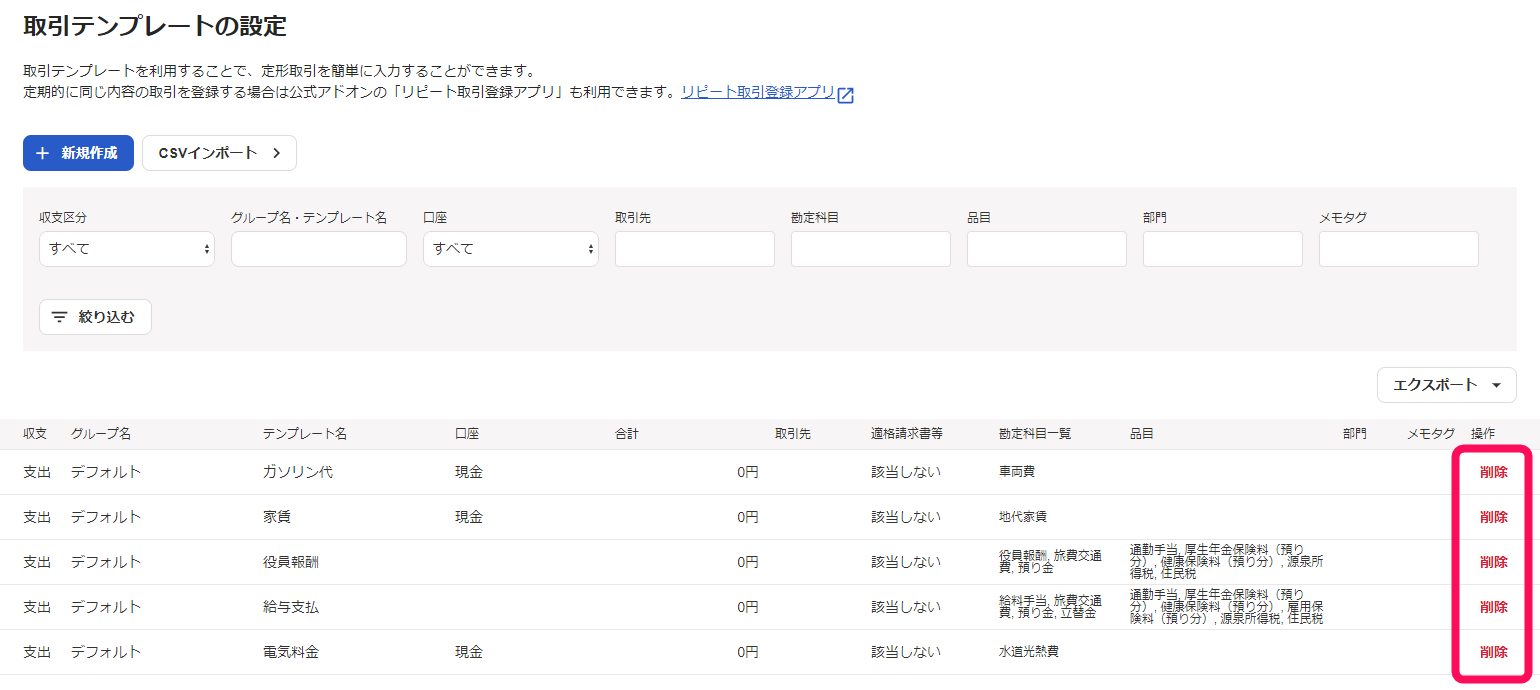This screenshot has height=690, width=1540.
Task: Click the テンプレート名 column header
Action: [305, 434]
